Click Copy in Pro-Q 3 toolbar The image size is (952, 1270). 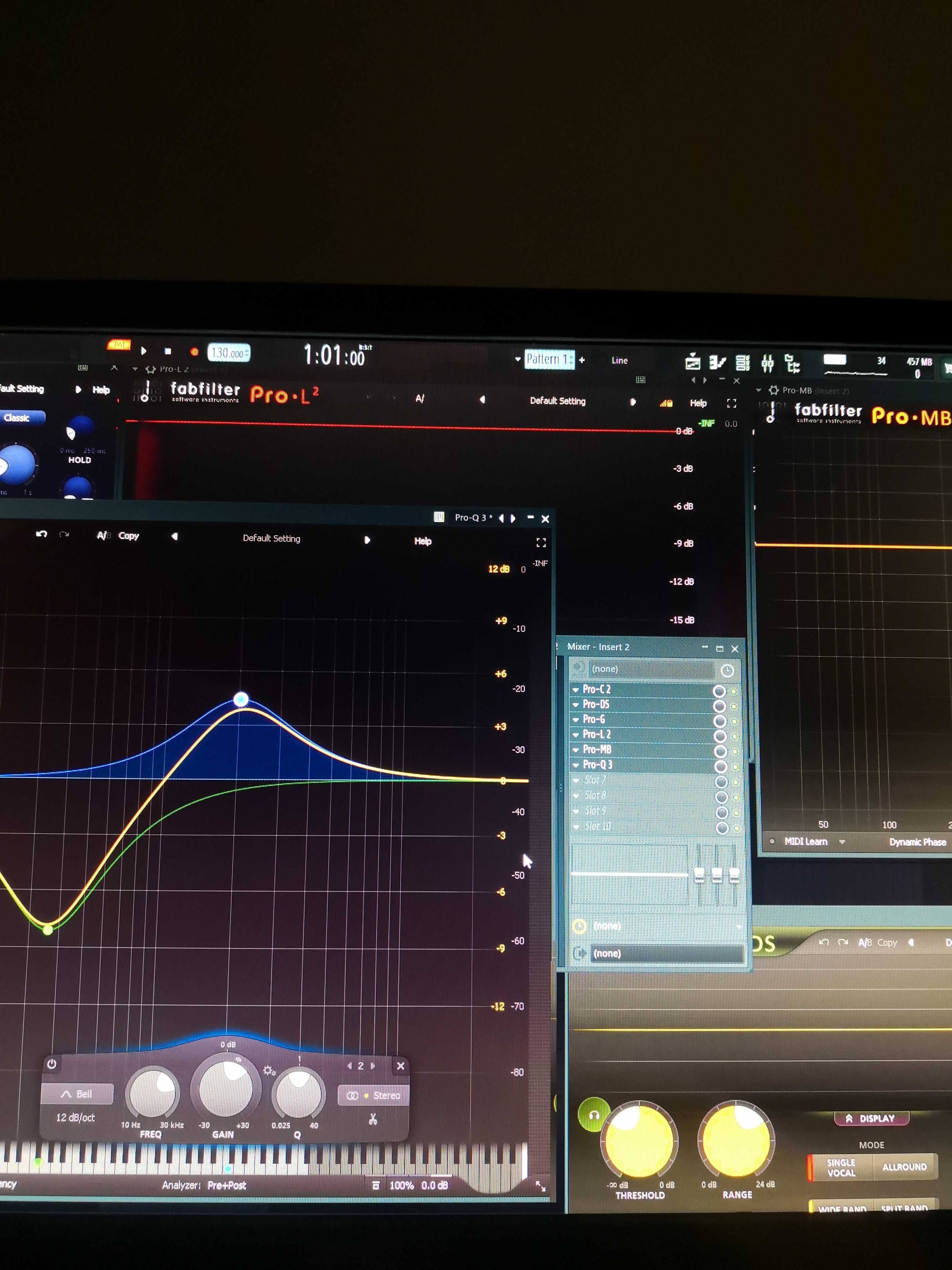click(x=129, y=536)
